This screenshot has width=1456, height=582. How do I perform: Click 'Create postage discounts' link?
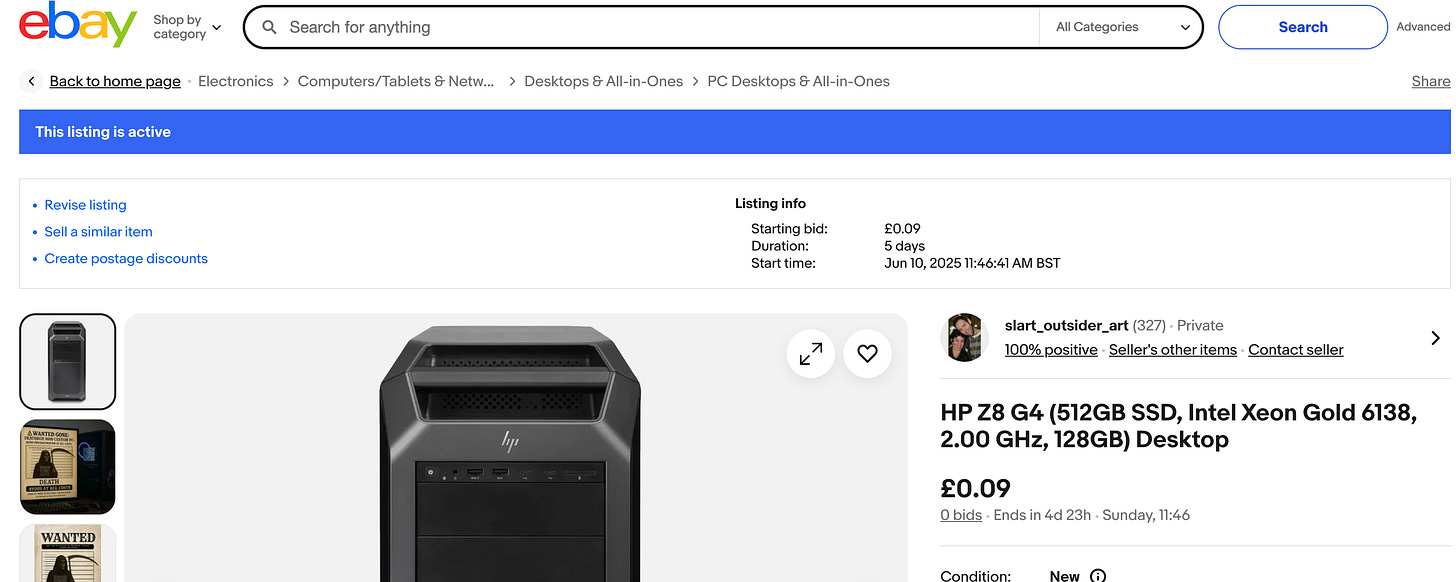(x=126, y=259)
